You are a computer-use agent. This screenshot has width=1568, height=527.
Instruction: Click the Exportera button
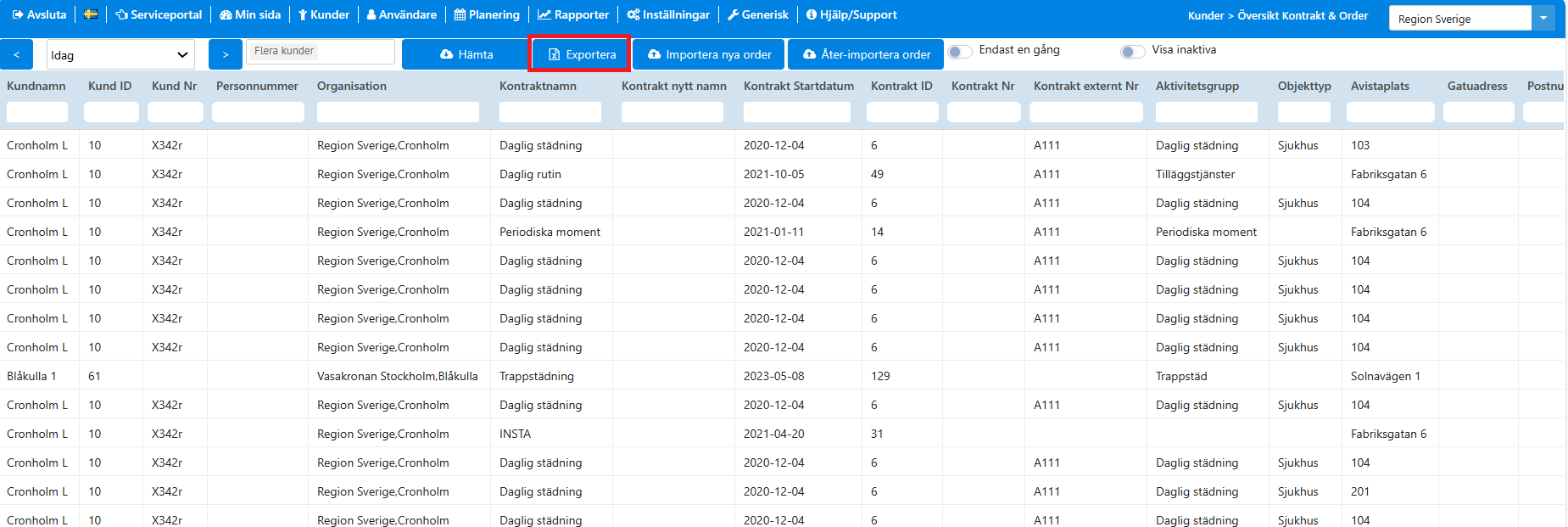pos(581,54)
